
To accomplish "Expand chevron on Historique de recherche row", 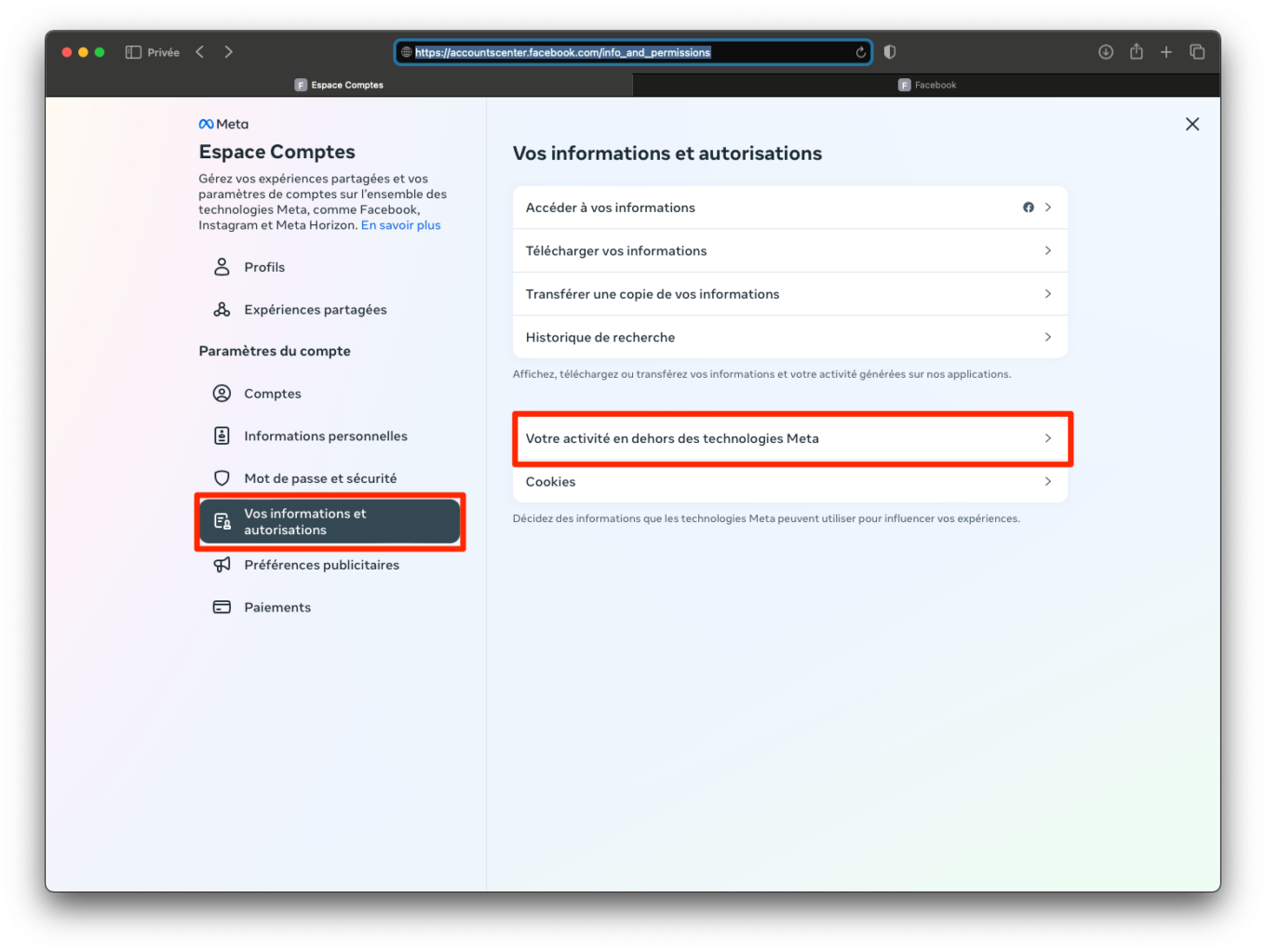I will click(1048, 337).
